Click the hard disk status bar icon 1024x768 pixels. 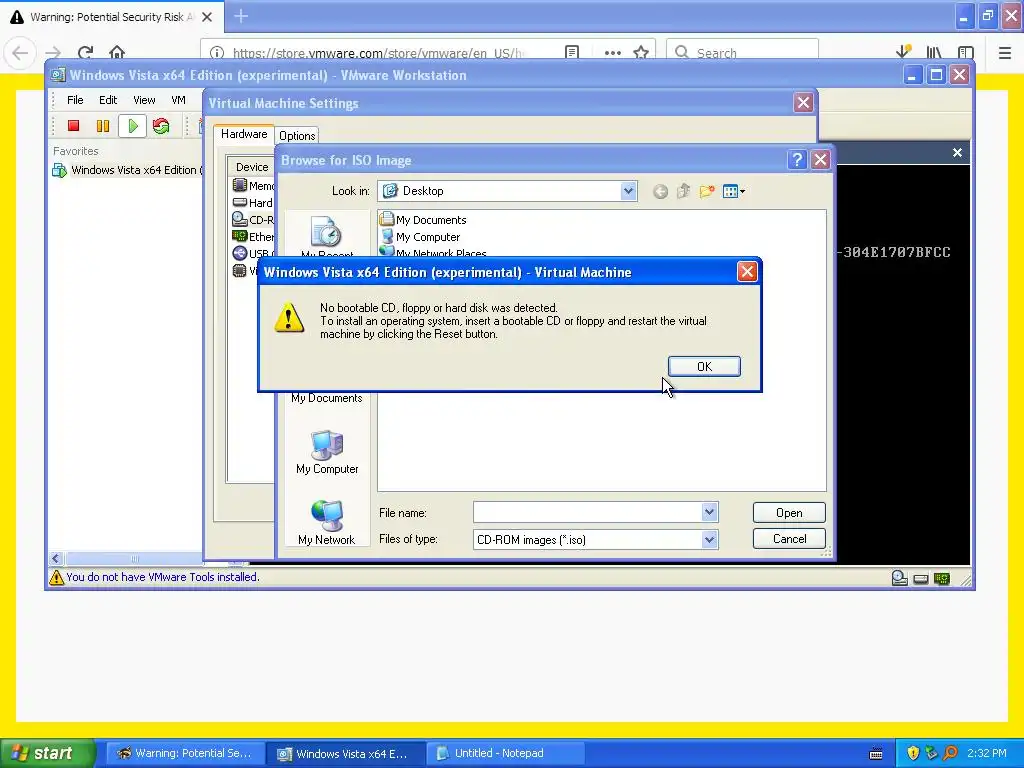click(921, 579)
